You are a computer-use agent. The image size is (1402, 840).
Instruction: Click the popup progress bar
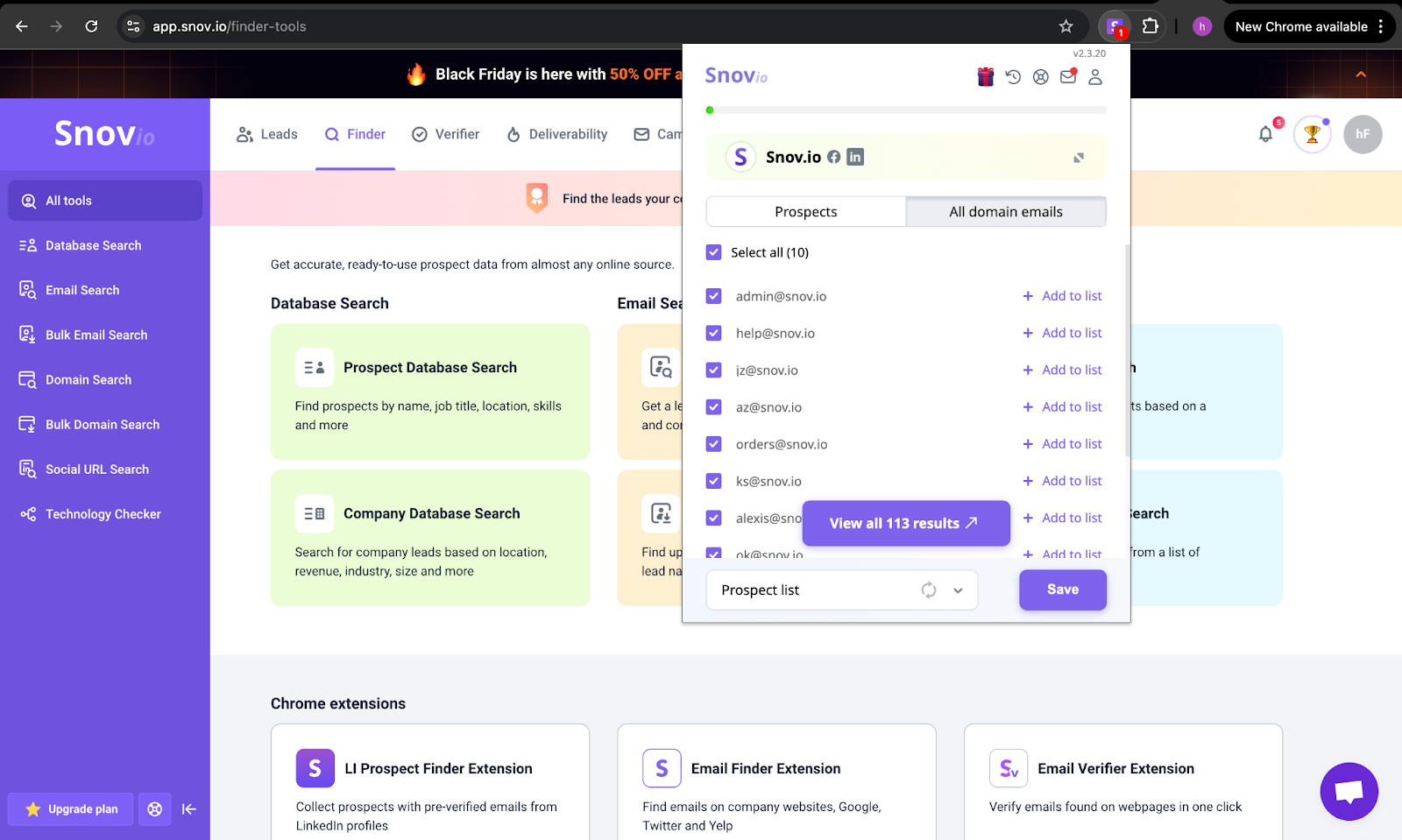coord(906,110)
